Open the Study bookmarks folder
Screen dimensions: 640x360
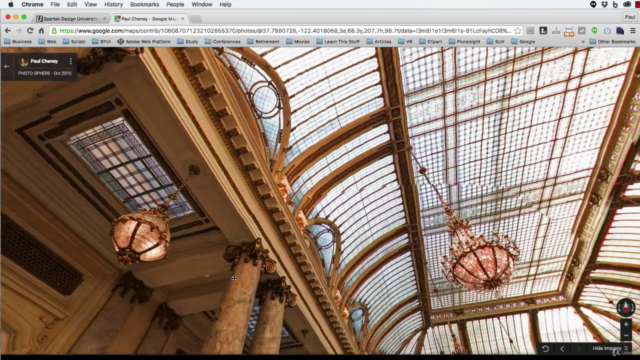(x=187, y=42)
